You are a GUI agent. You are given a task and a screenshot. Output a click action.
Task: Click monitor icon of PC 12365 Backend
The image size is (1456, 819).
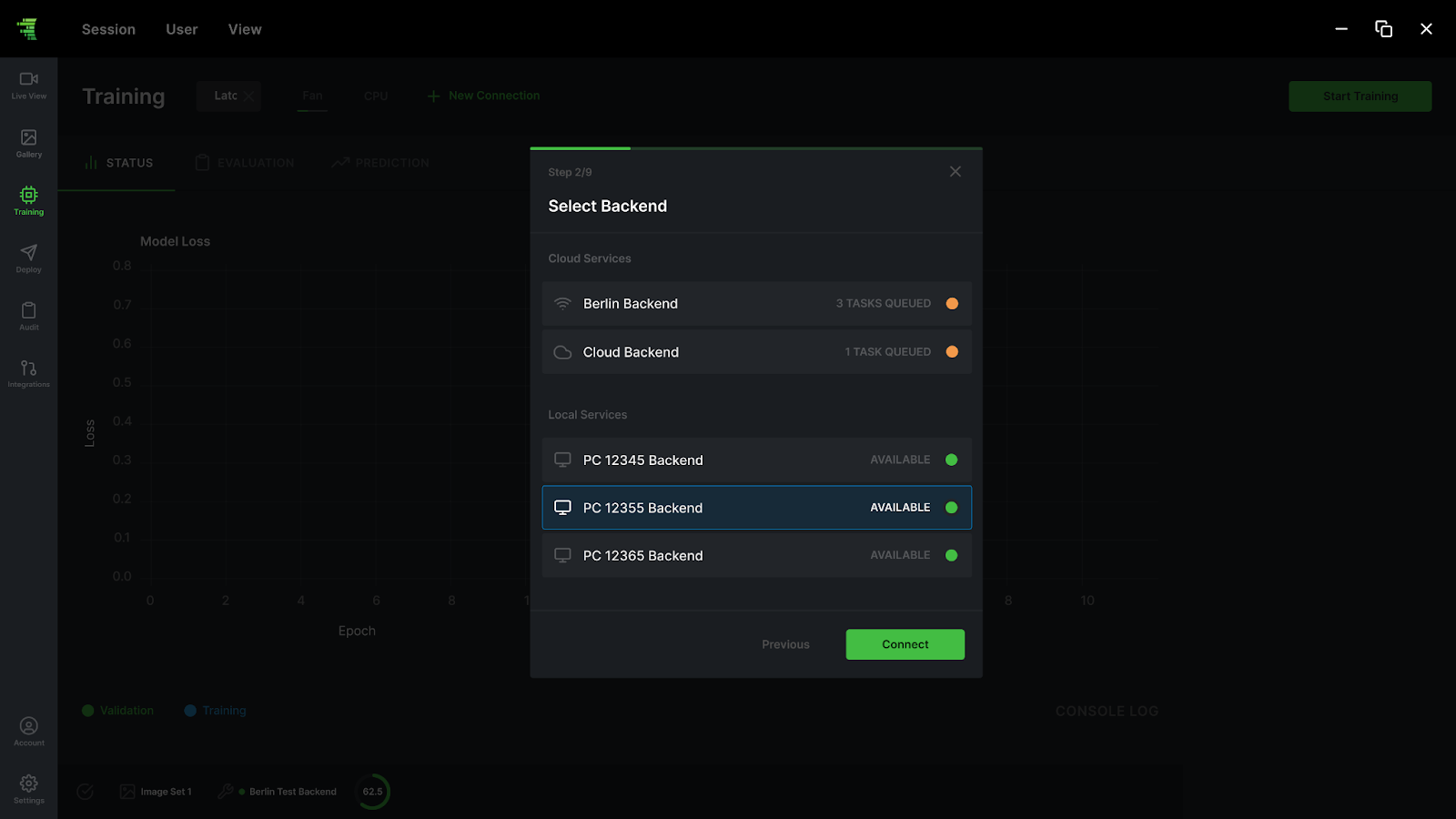pyautogui.click(x=563, y=555)
